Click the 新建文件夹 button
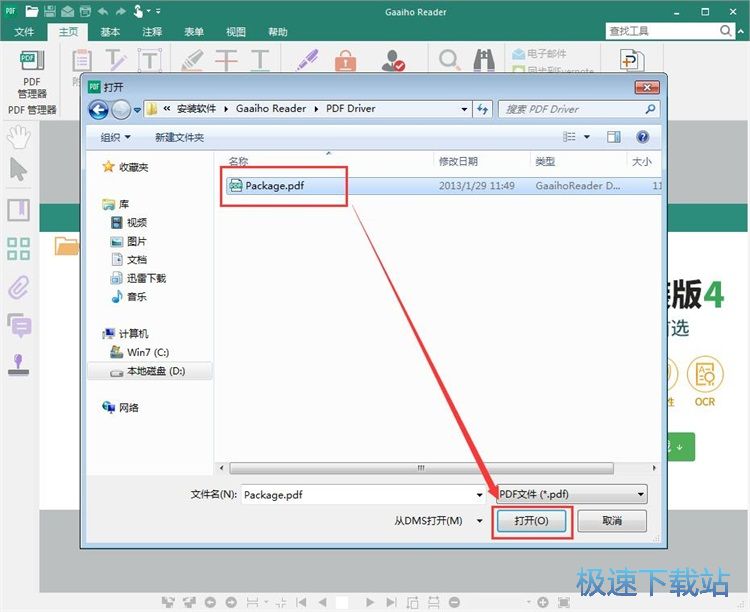Image resolution: width=750 pixels, height=612 pixels. click(179, 137)
